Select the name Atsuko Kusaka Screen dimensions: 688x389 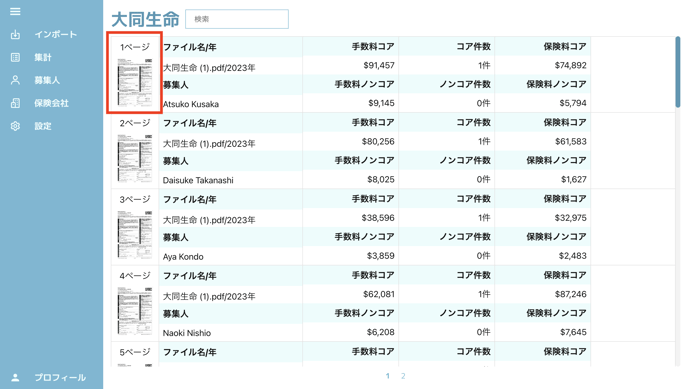[191, 104]
